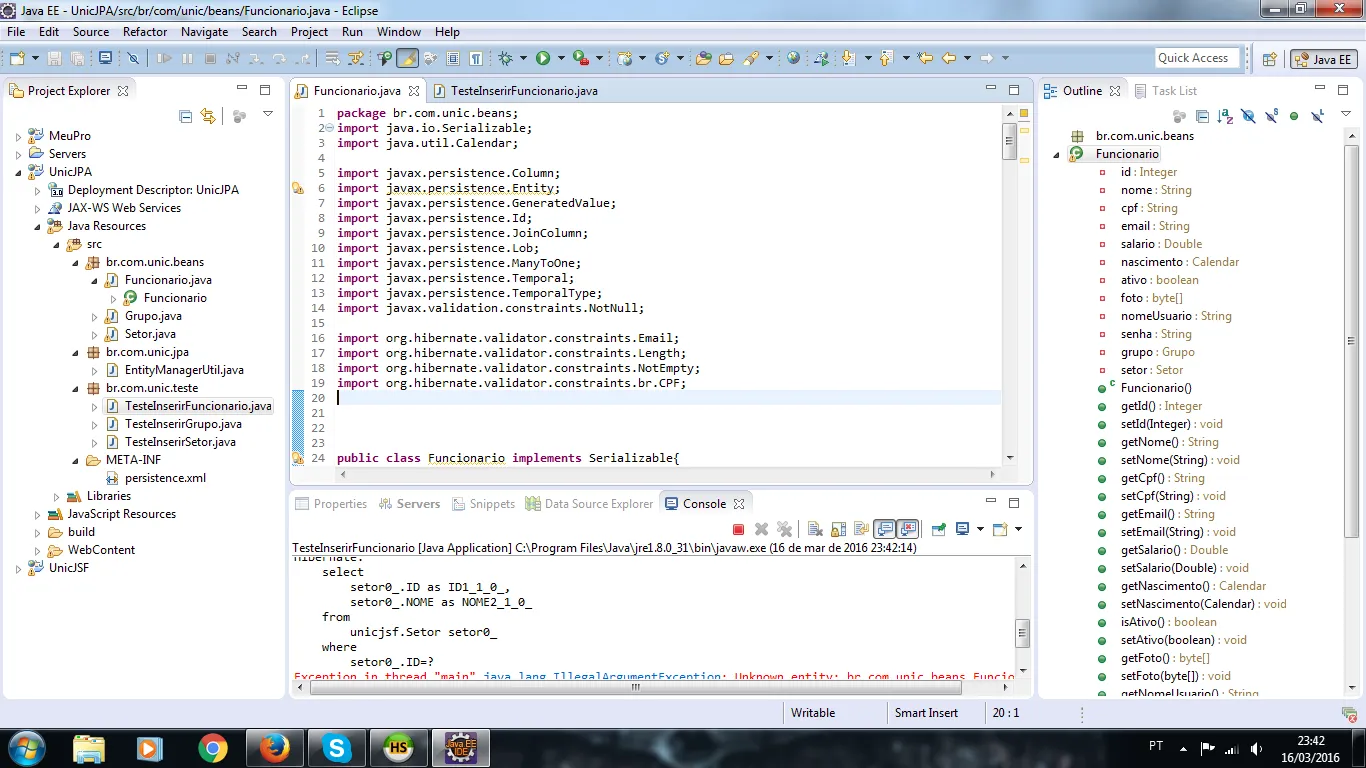
Task: Toggle Hide Fields in Outline toolbar
Action: tap(1248, 116)
